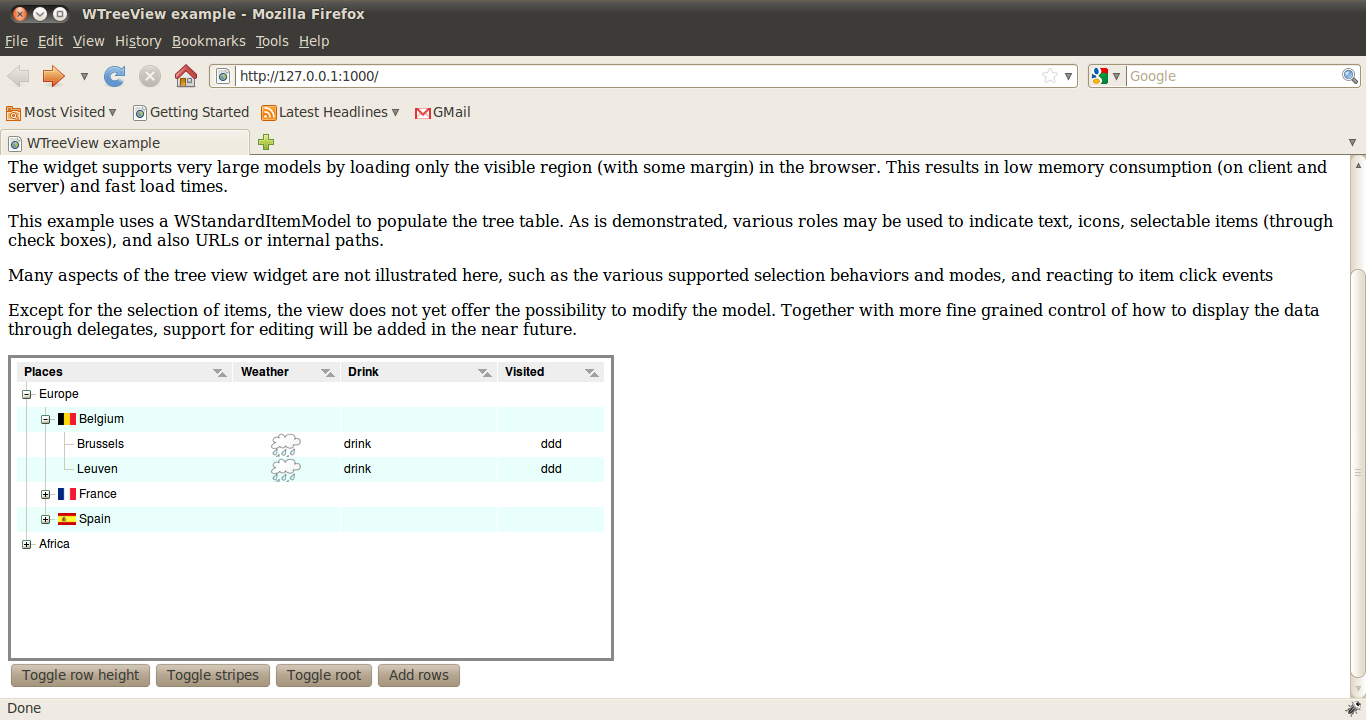
Task: Expand the Africa tree node
Action: (25, 544)
